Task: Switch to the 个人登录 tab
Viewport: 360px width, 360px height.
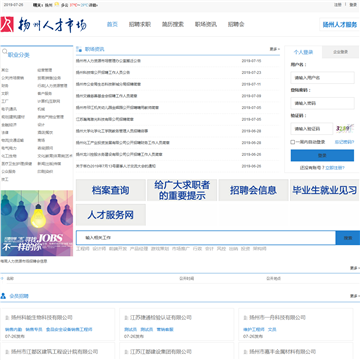Action: (x=303, y=52)
